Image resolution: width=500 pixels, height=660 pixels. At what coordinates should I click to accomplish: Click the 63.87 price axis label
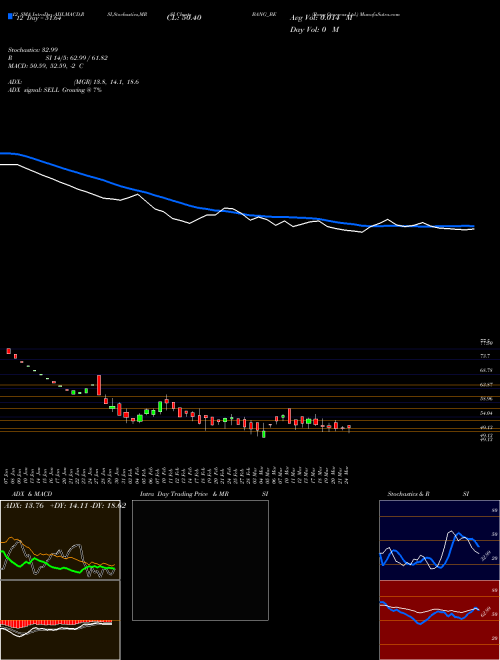(486, 384)
